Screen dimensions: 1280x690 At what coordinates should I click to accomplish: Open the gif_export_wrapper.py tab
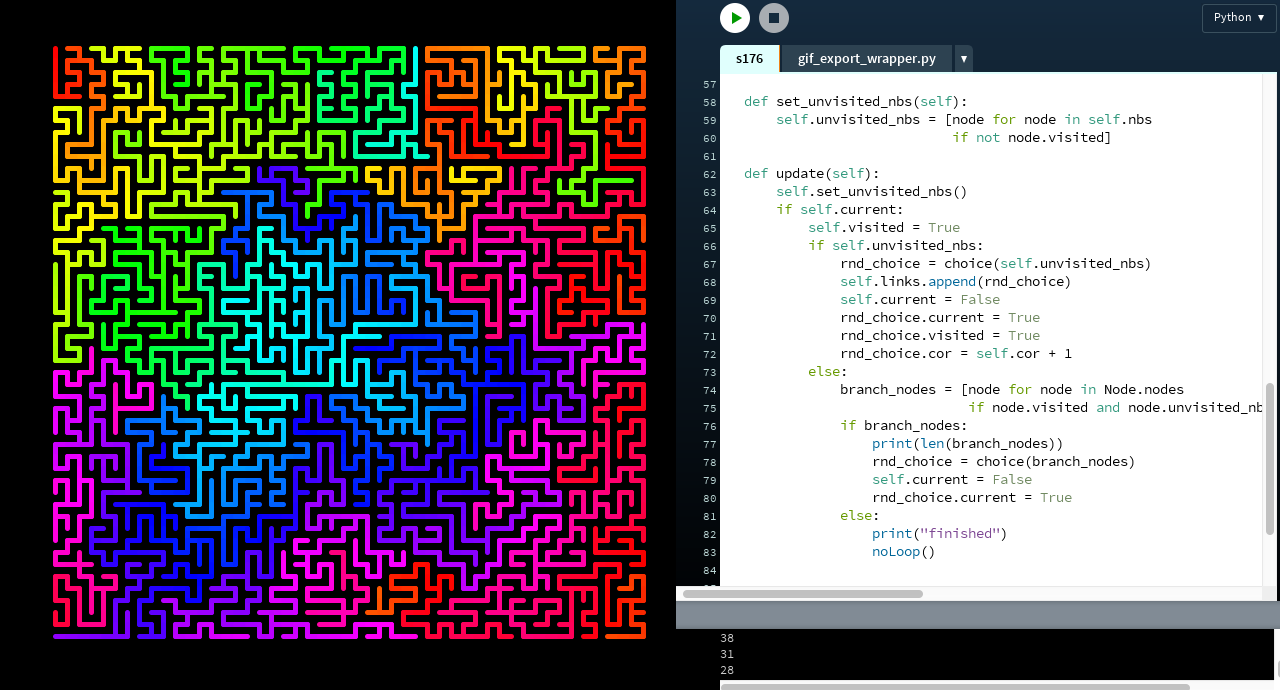[x=866, y=59]
